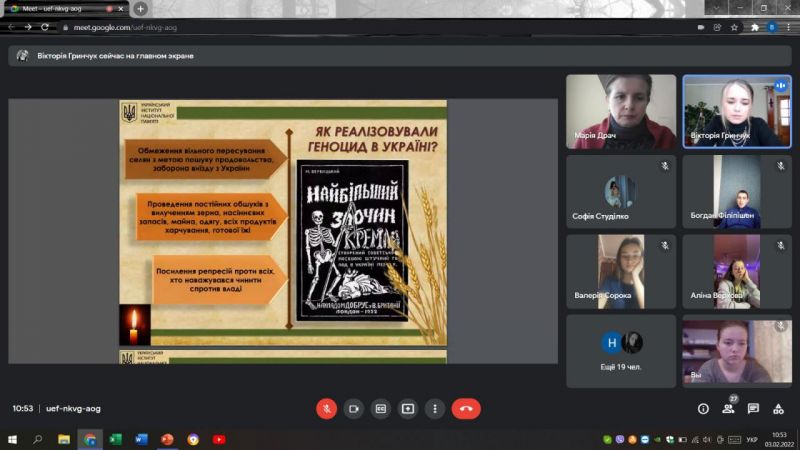Click the muted mic icon on Аліна Верхова tile

781,245
